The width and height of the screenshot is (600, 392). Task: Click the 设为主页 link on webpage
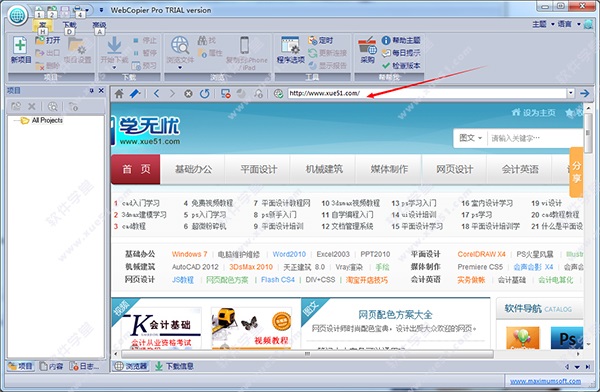[533, 113]
